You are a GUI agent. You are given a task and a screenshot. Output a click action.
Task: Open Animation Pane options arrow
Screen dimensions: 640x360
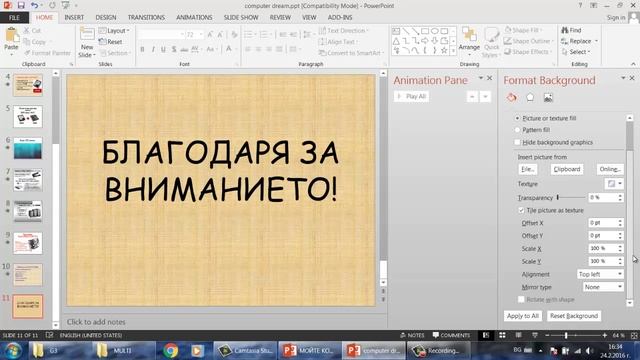coord(481,78)
